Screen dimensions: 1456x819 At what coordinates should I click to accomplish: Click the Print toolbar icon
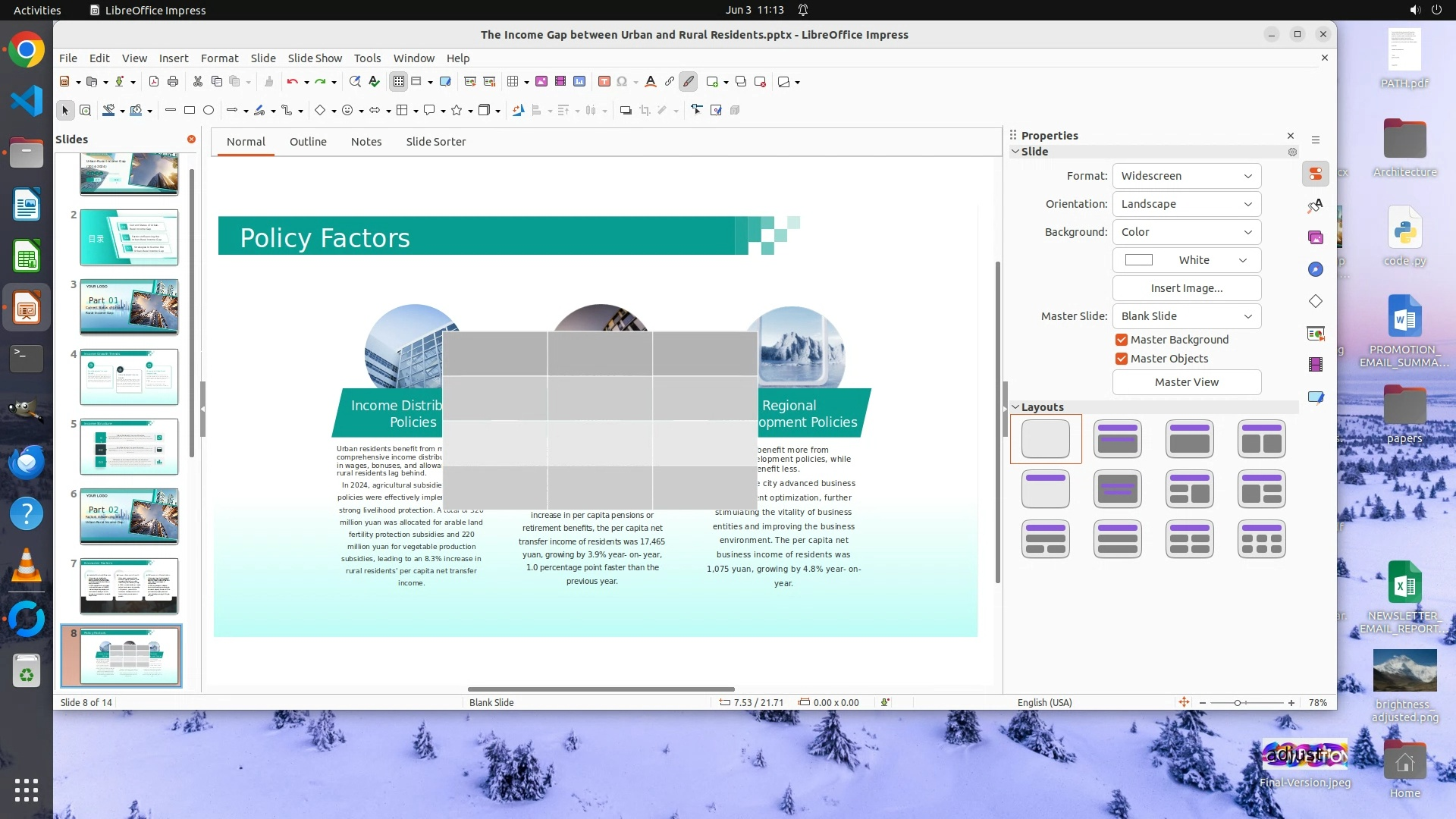point(173,82)
